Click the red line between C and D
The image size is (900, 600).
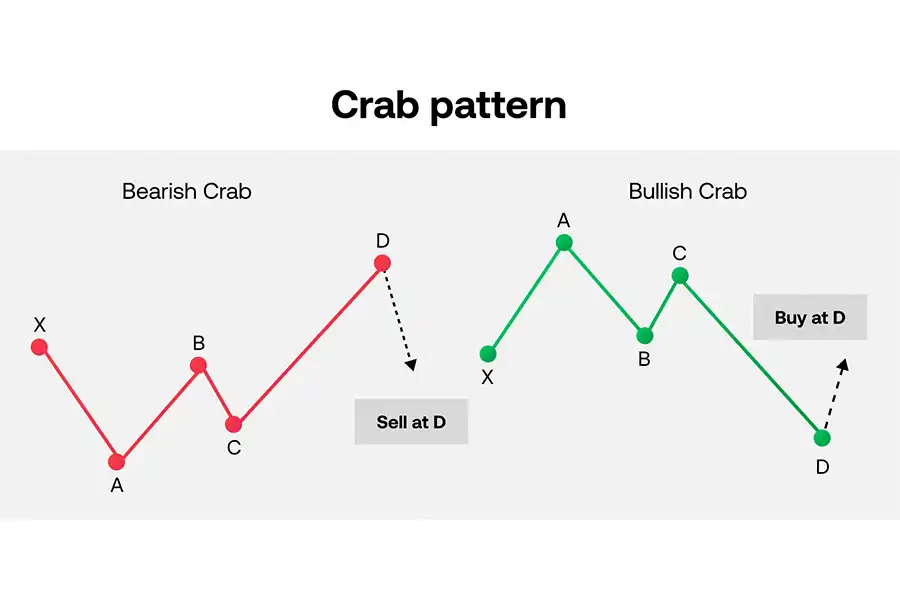[308, 344]
